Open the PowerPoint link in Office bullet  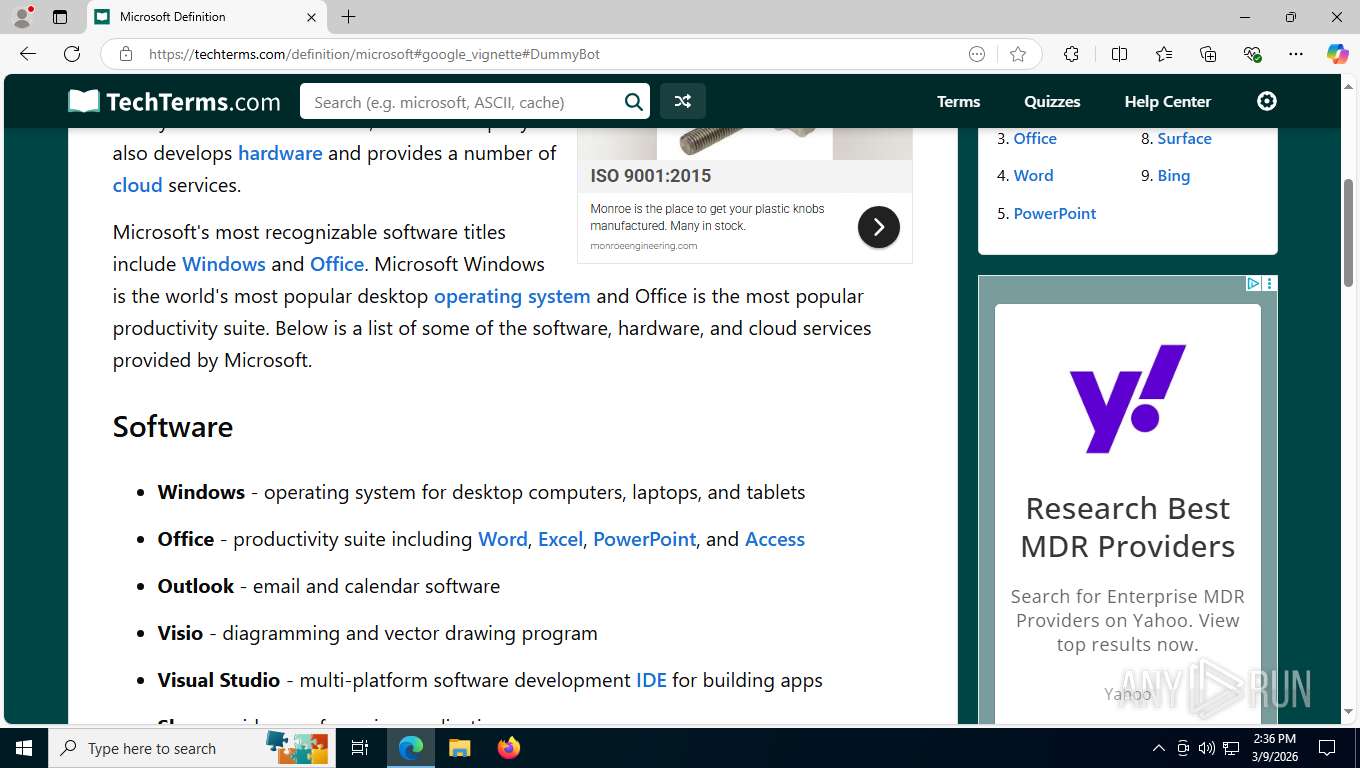coord(644,539)
